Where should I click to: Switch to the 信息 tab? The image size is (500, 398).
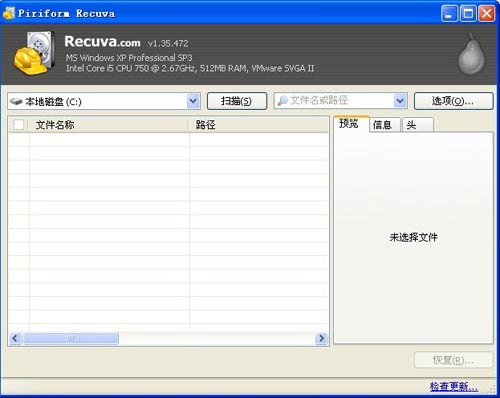[x=384, y=125]
